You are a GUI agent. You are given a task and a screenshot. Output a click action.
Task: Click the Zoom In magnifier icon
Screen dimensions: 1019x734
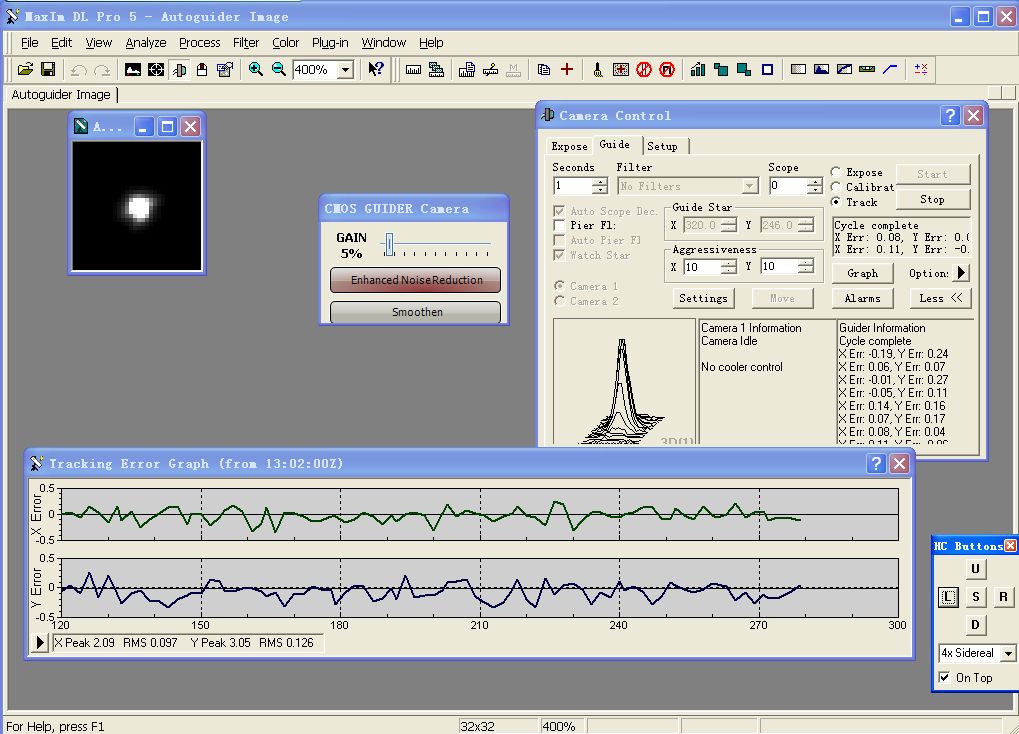[255, 69]
